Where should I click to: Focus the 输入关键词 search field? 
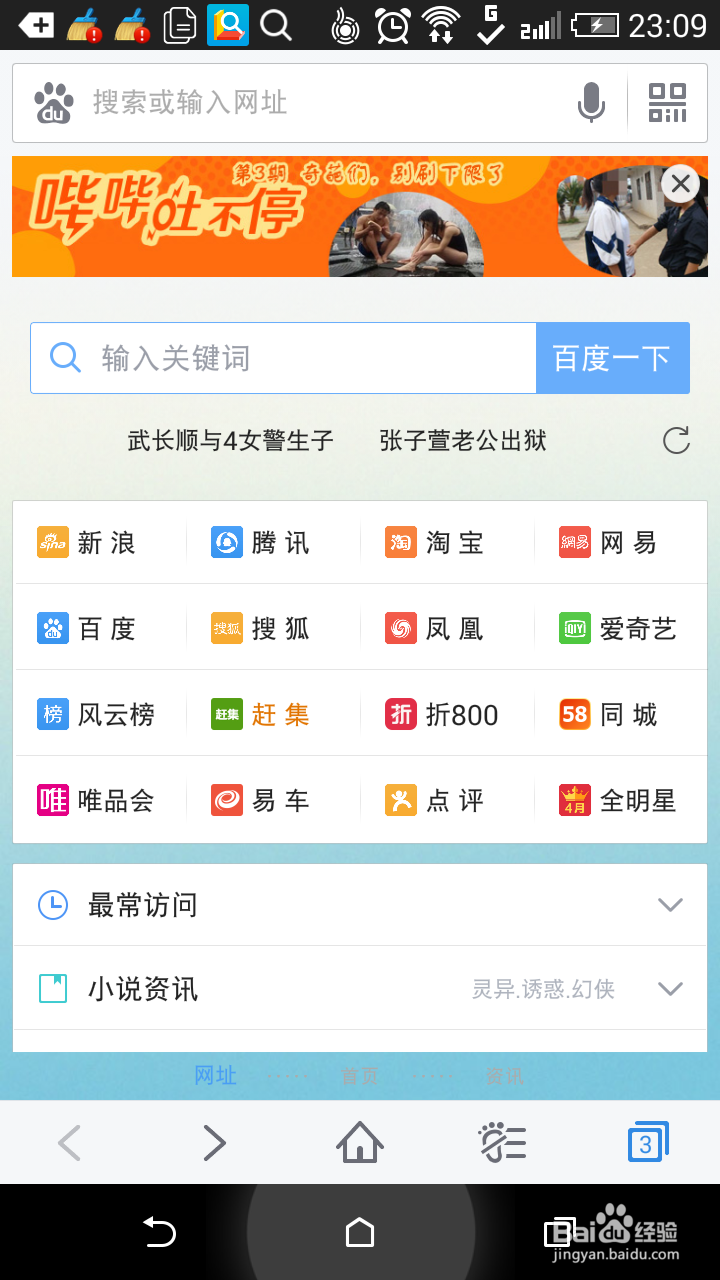284,358
